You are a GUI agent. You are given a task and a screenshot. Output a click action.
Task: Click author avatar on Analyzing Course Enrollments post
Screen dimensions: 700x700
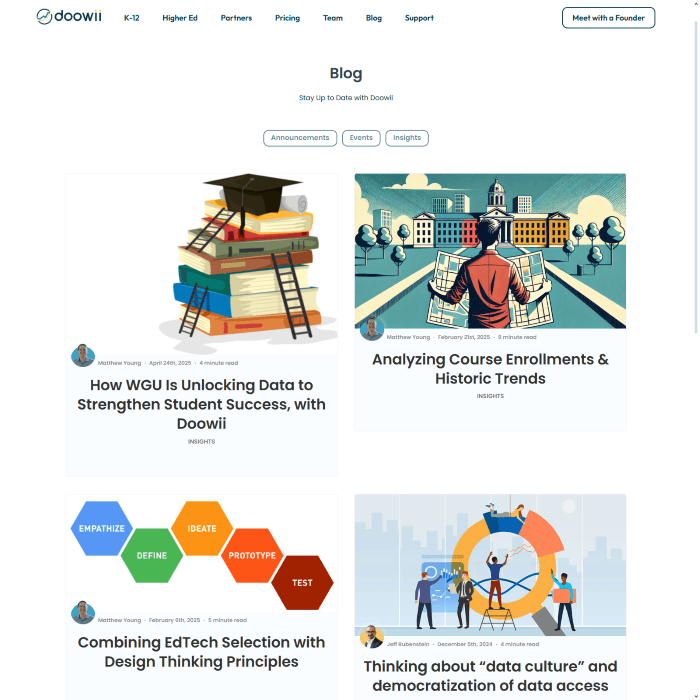pos(371,329)
